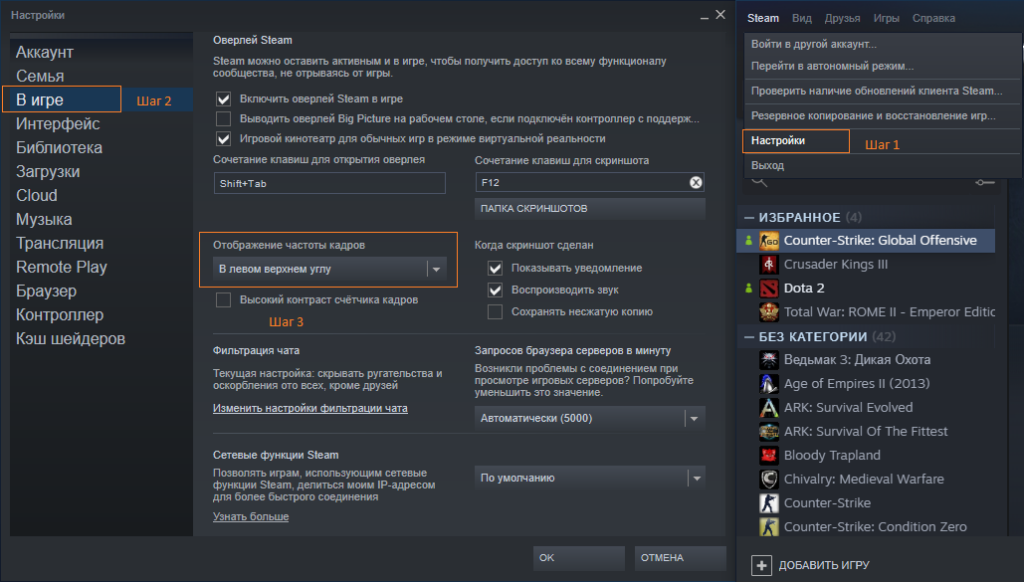The image size is (1024, 582).
Task: Click the Shift+Tab overlay hotkey field
Action: [329, 184]
